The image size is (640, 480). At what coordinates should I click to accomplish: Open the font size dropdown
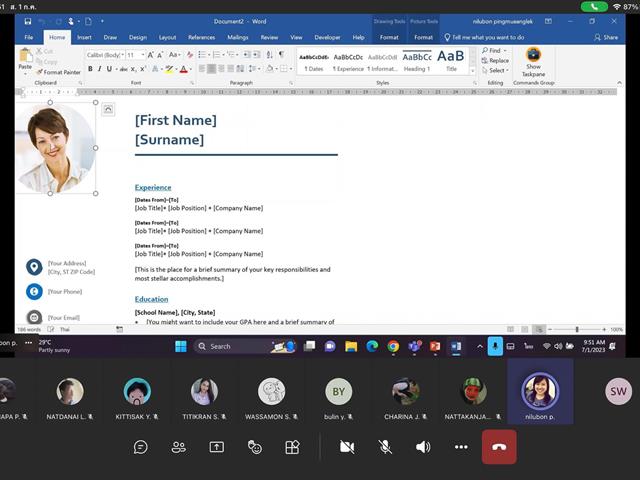pos(142,55)
